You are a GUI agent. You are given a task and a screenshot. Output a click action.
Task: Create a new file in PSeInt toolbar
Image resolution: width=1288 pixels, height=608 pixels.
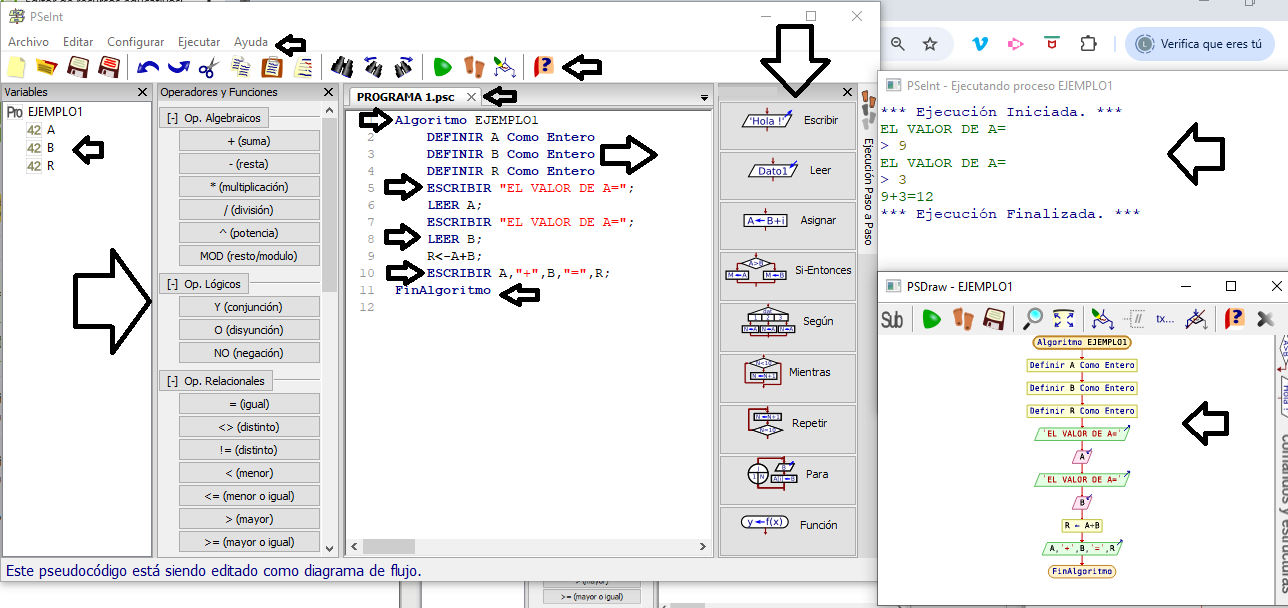click(x=17, y=68)
